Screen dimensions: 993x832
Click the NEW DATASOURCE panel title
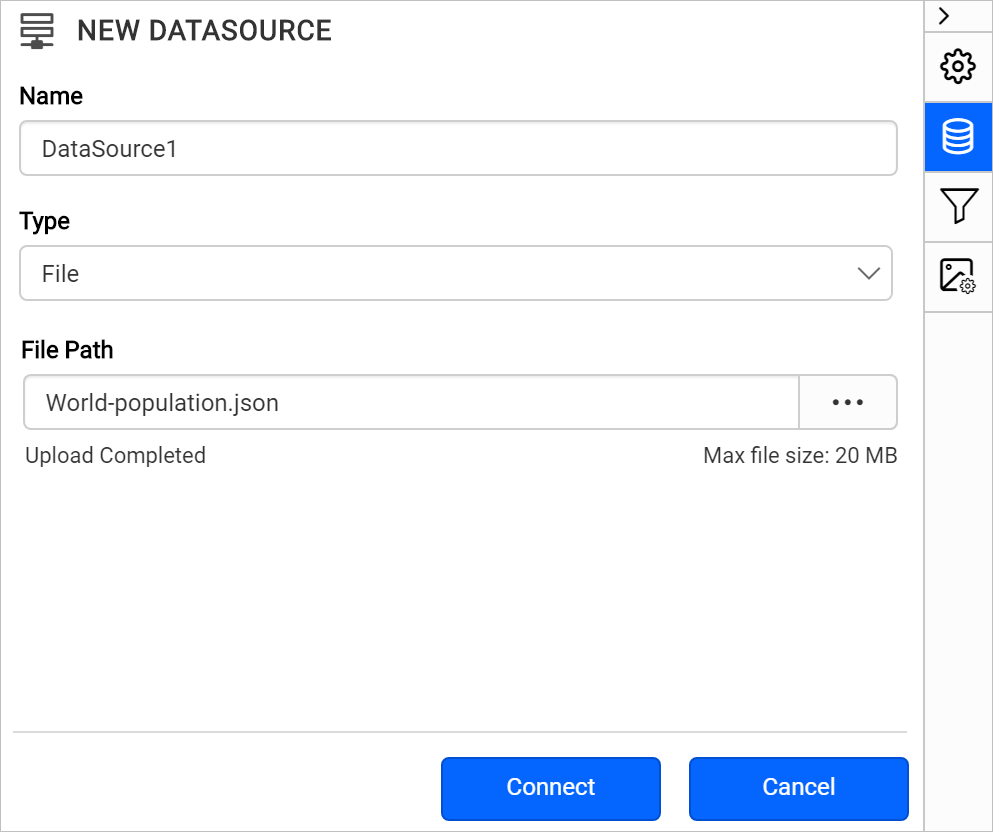(204, 30)
